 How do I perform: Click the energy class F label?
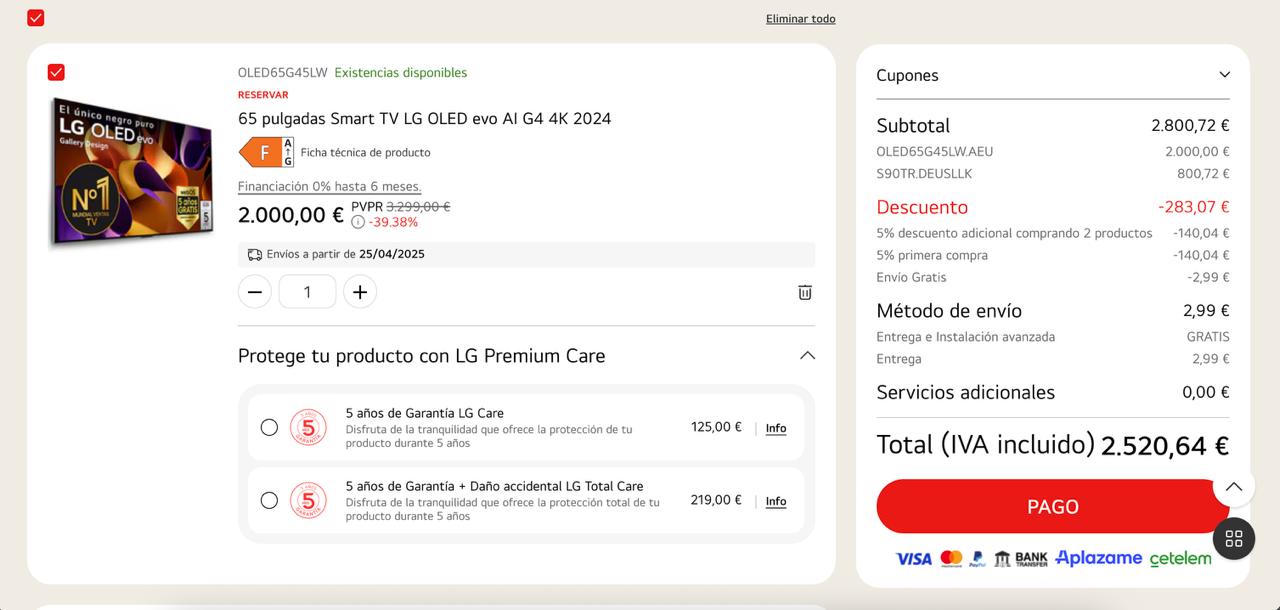click(266, 152)
